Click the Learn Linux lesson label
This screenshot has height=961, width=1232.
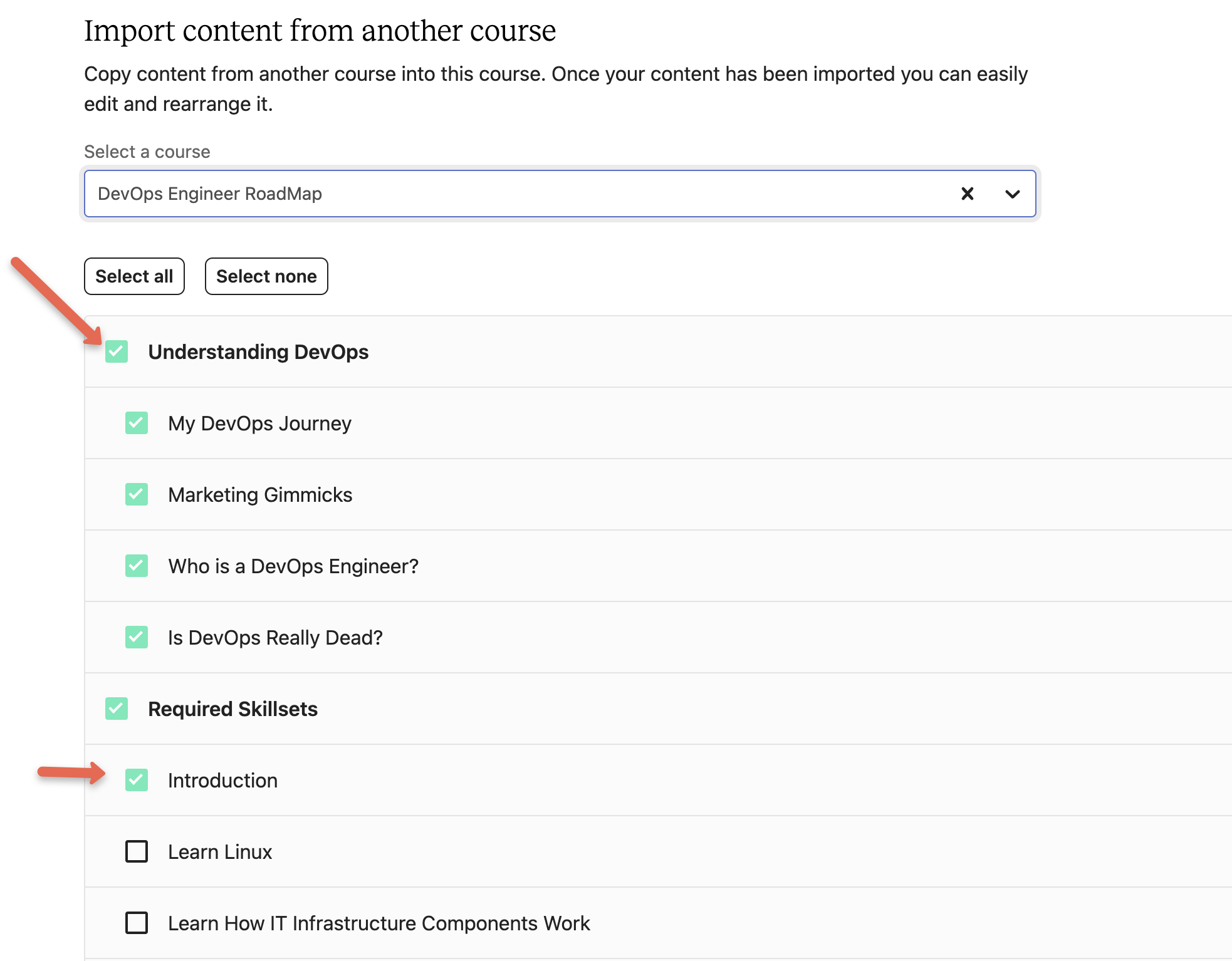point(220,851)
